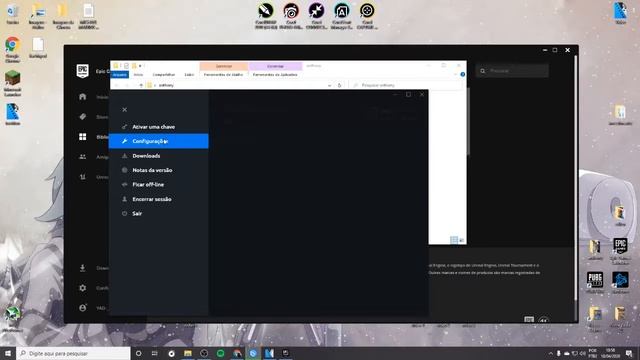
Task: Open File Explorer taskbar icon
Action: pos(188,353)
